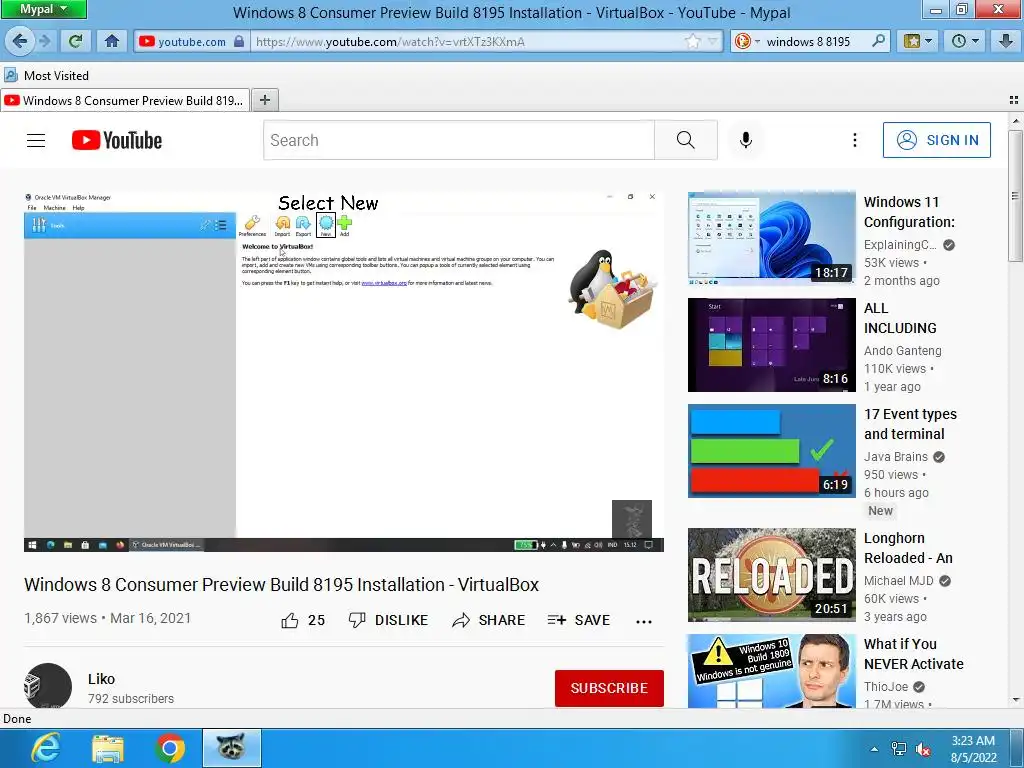Open the 17 Event types and terminal title
1024x768 pixels.
[910, 424]
